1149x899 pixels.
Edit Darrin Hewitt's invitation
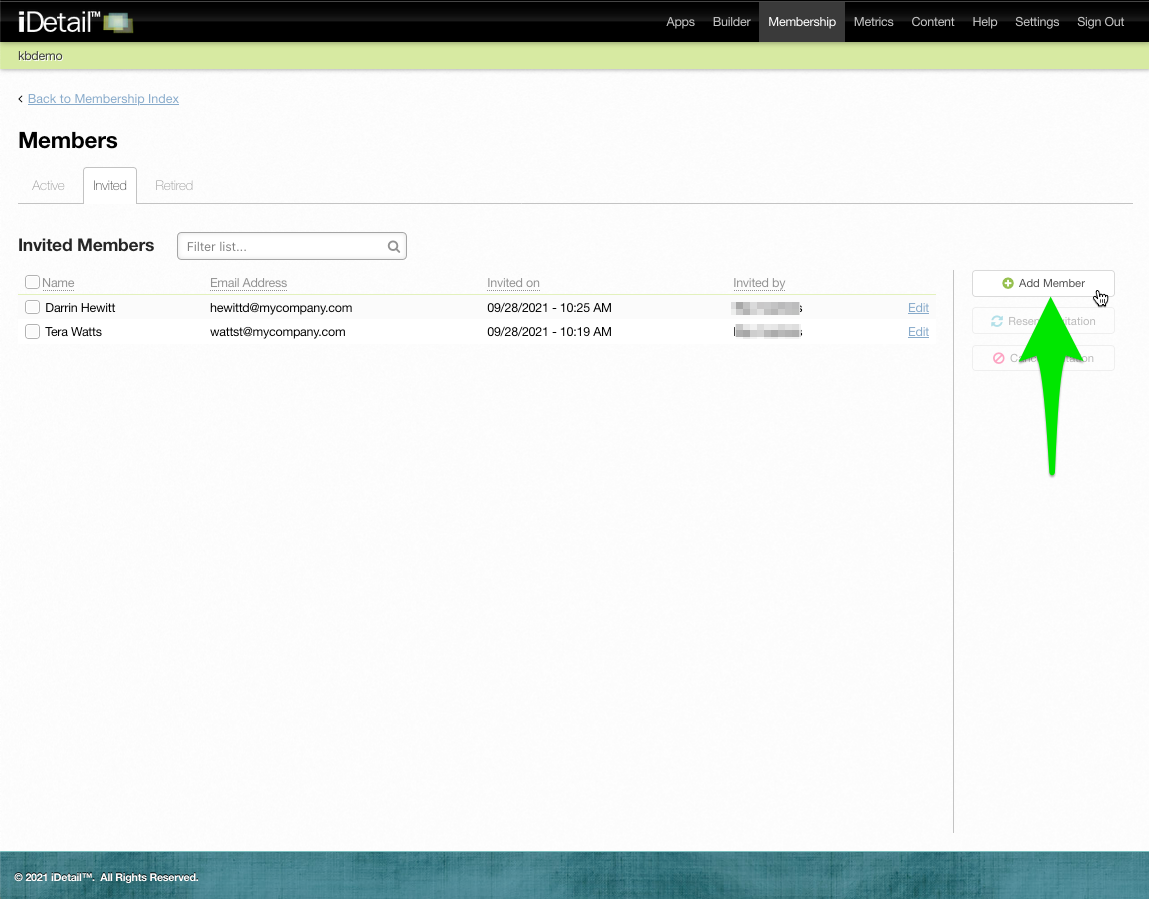(x=918, y=308)
